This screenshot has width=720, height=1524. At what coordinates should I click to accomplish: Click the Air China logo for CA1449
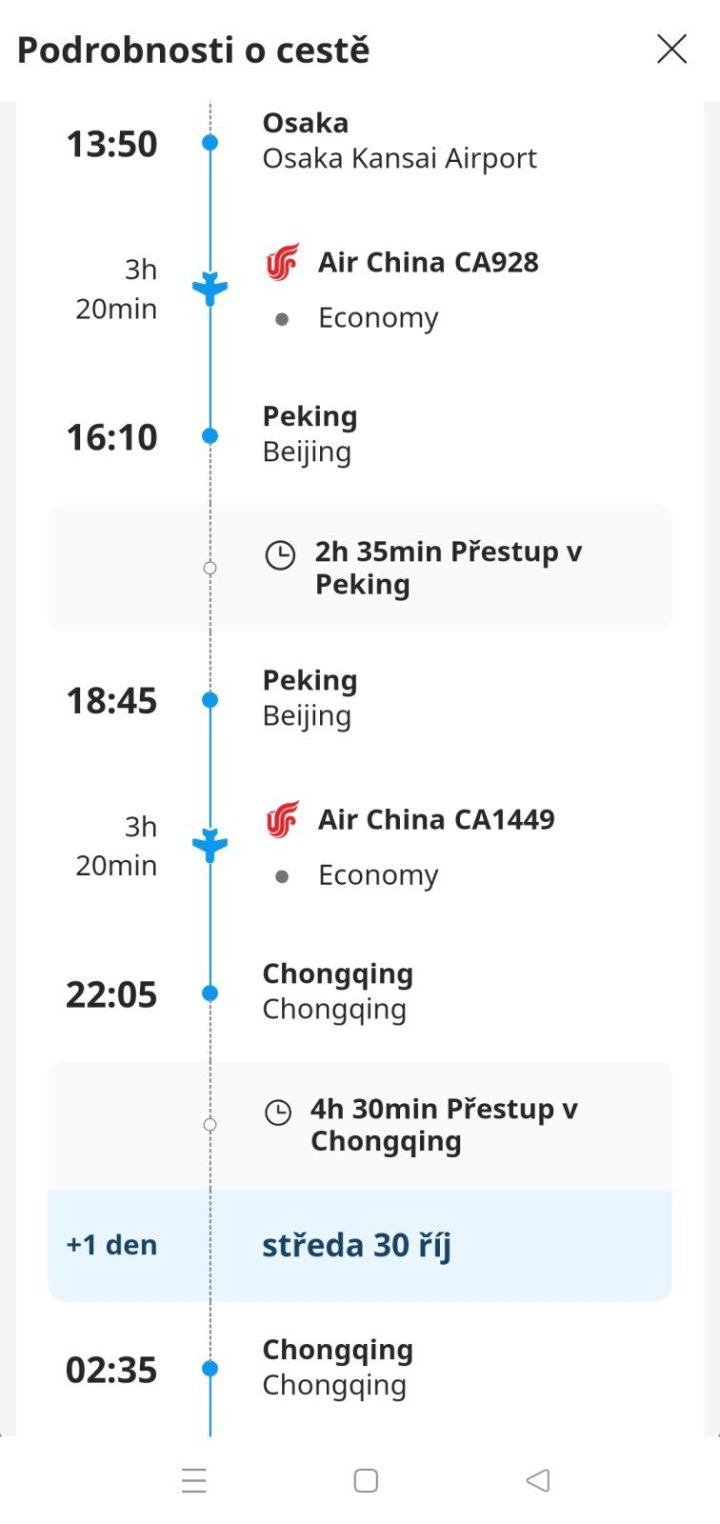(x=282, y=820)
